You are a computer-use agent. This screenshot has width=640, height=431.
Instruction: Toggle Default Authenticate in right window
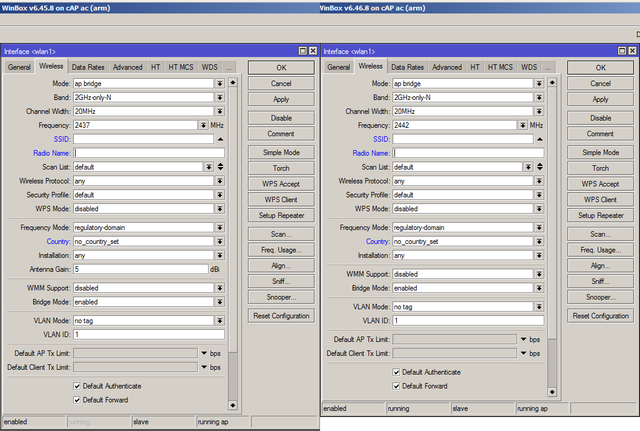pos(396,372)
